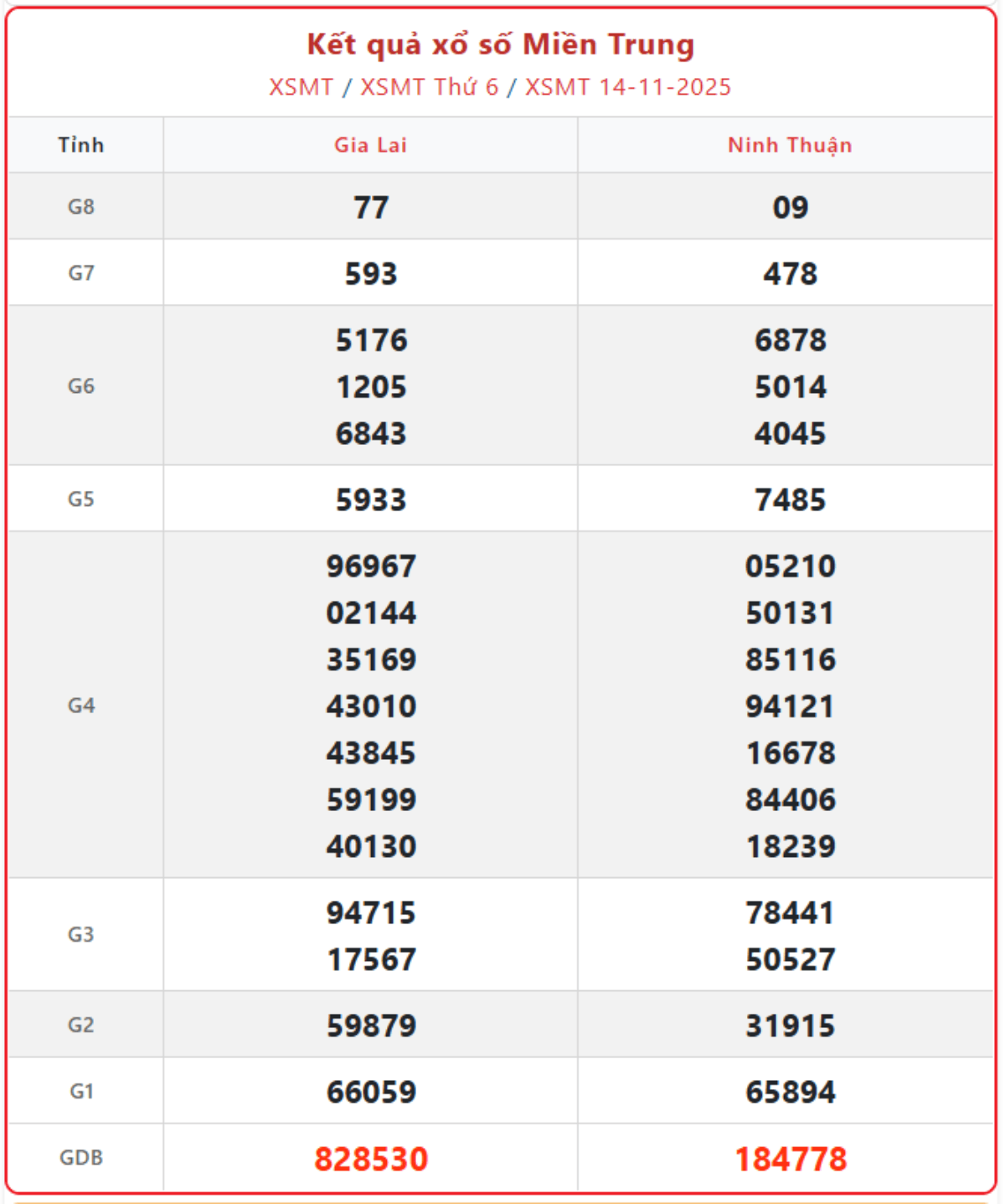Open the XSMT 14-11-2025 link
This screenshot has width=1005, height=1204.
[x=627, y=87]
